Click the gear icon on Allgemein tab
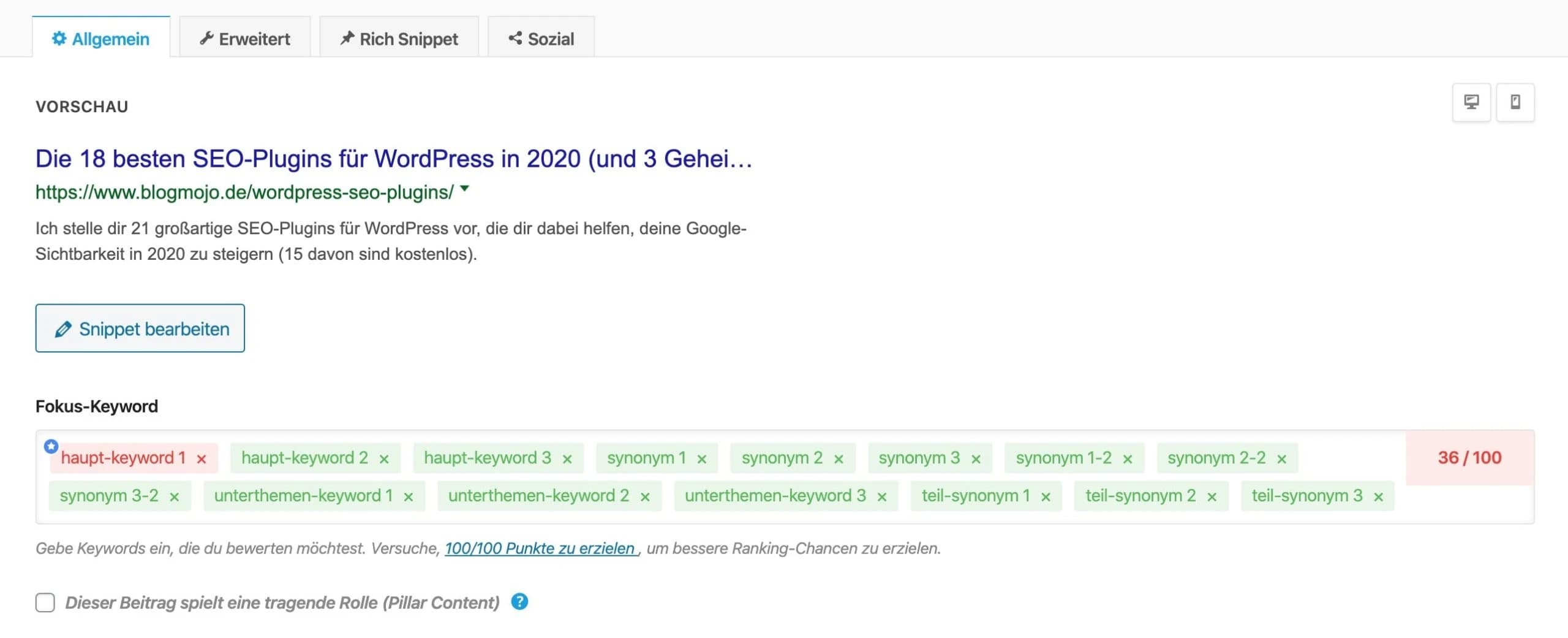Image resolution: width=1568 pixels, height=638 pixels. [59, 39]
